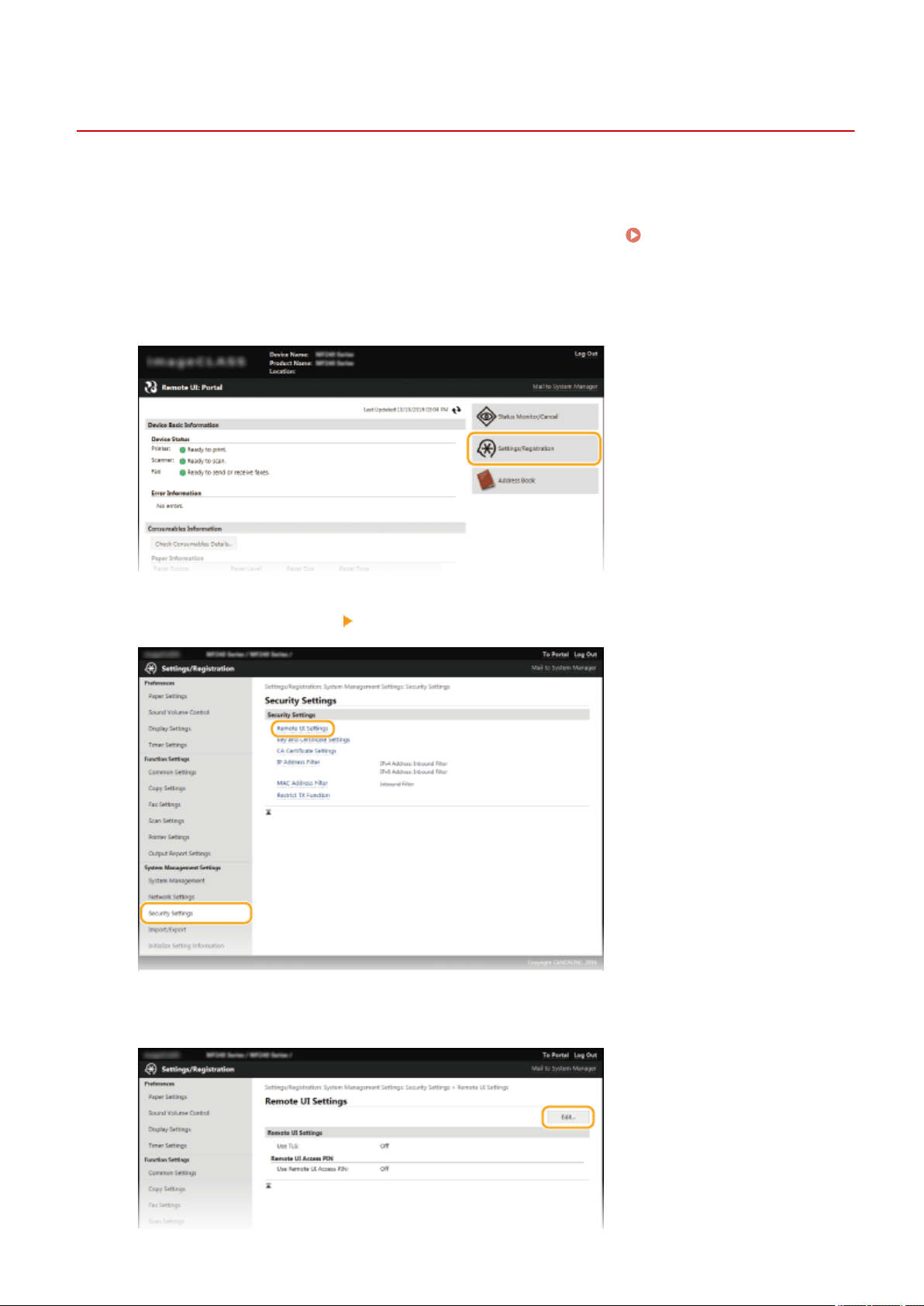
Task: Click Settings/Registration header icon on Remote UI Settings page
Action: pos(150,1069)
